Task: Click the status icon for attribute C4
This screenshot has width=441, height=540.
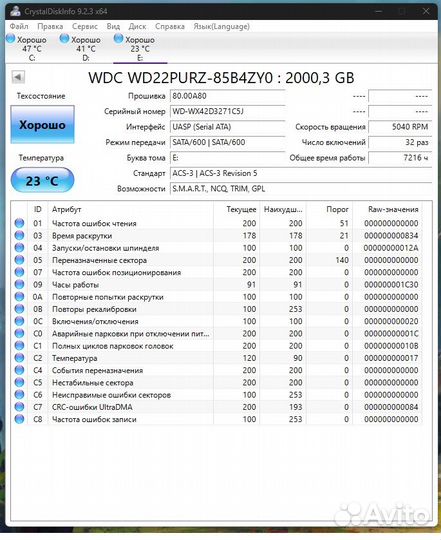Action: 19,370
